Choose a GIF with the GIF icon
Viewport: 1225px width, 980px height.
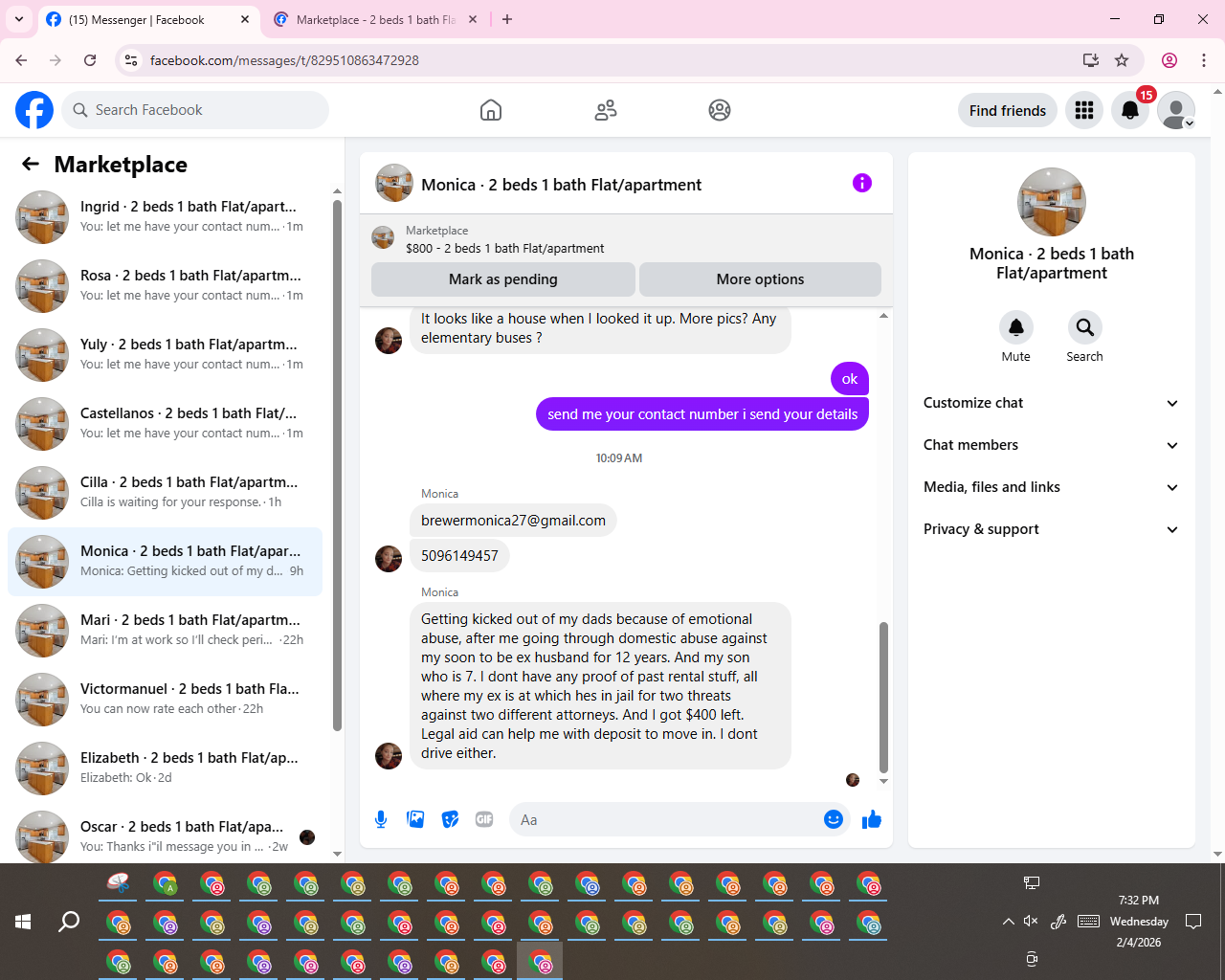click(484, 819)
